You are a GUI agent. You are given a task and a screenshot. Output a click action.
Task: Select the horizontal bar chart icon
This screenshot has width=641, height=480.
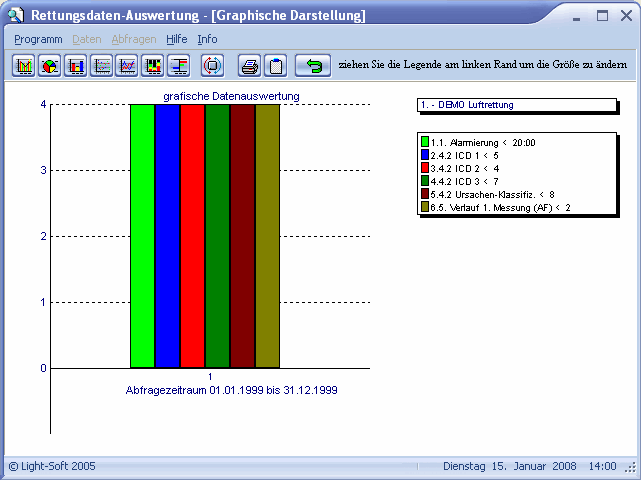[179, 65]
